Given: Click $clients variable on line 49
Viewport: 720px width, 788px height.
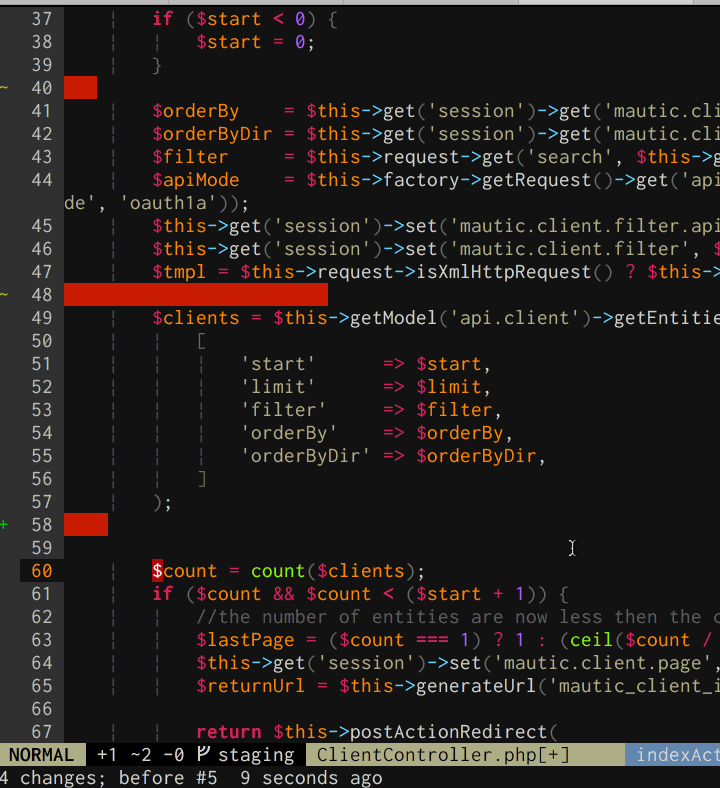Looking at the screenshot, I should (x=195, y=318).
